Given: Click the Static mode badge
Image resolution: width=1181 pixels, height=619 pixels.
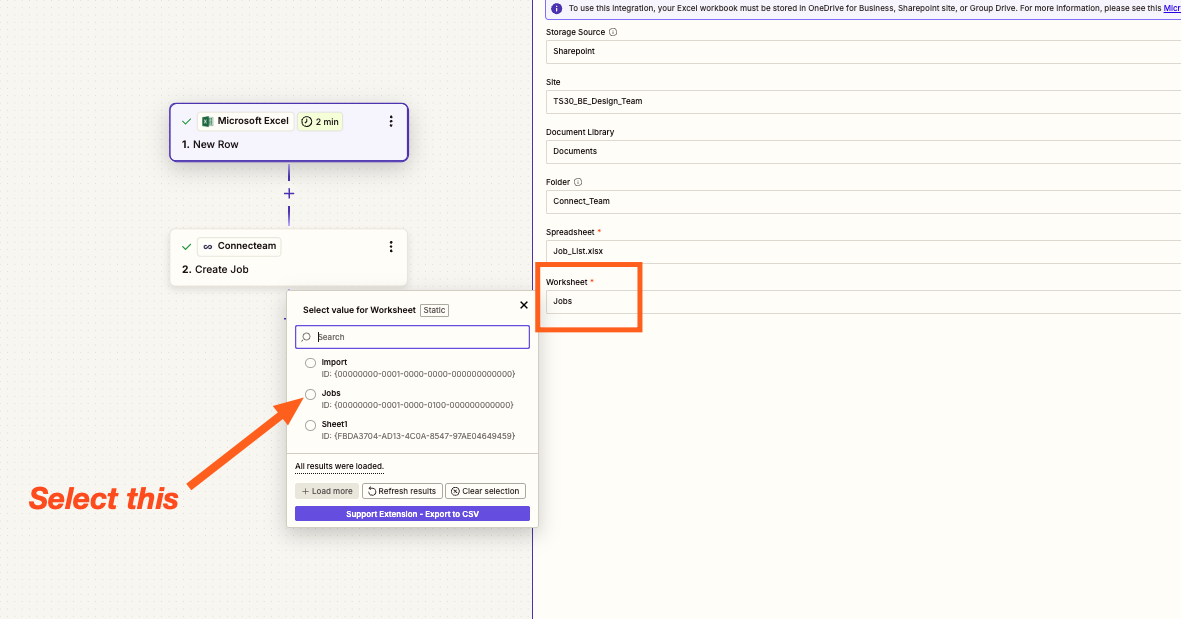Looking at the screenshot, I should [435, 310].
